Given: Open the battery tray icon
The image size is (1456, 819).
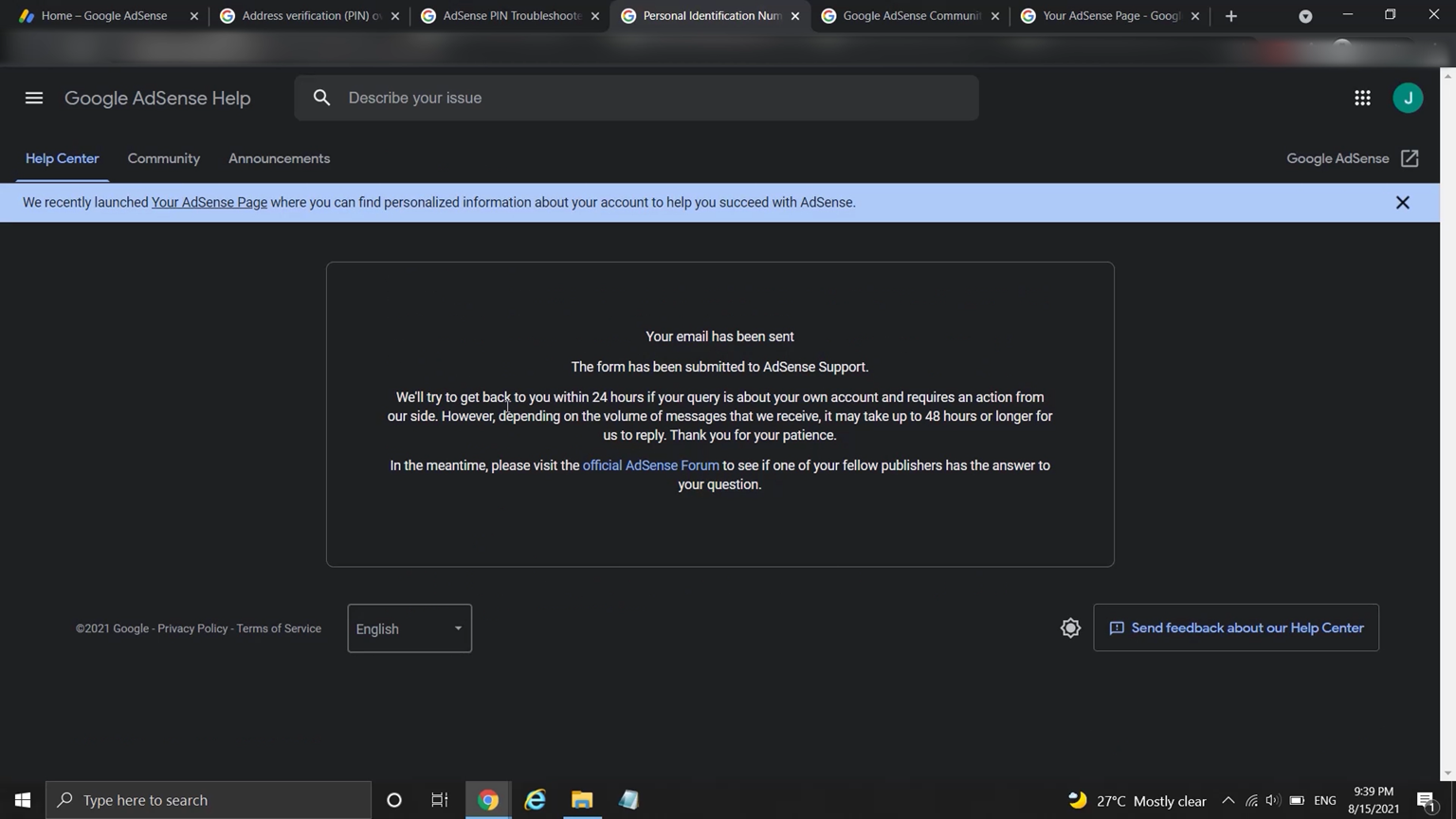Looking at the screenshot, I should [x=1297, y=801].
